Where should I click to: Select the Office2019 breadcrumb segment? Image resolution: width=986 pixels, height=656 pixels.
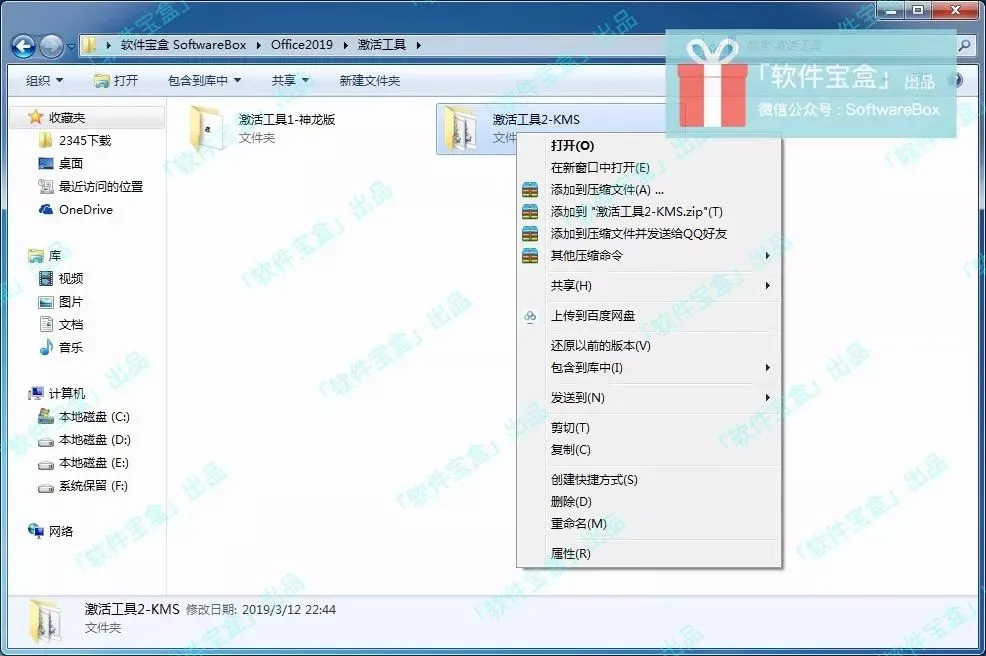[302, 45]
